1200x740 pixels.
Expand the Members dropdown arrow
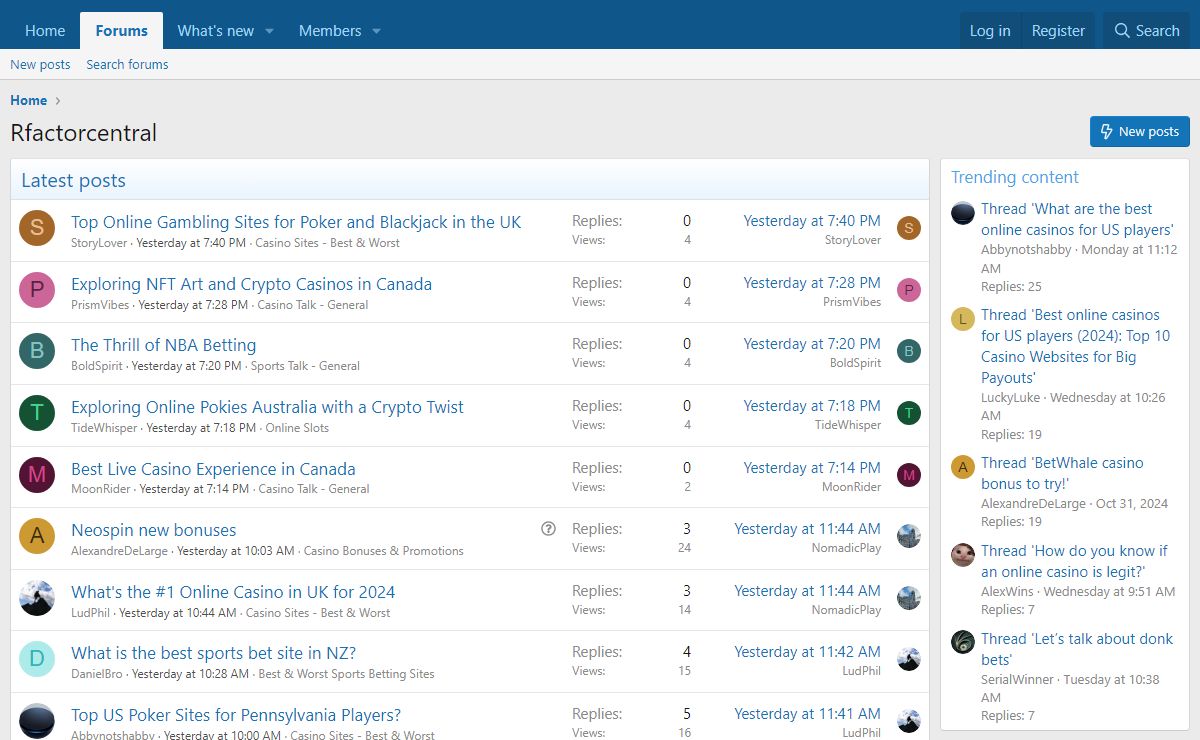pos(376,31)
